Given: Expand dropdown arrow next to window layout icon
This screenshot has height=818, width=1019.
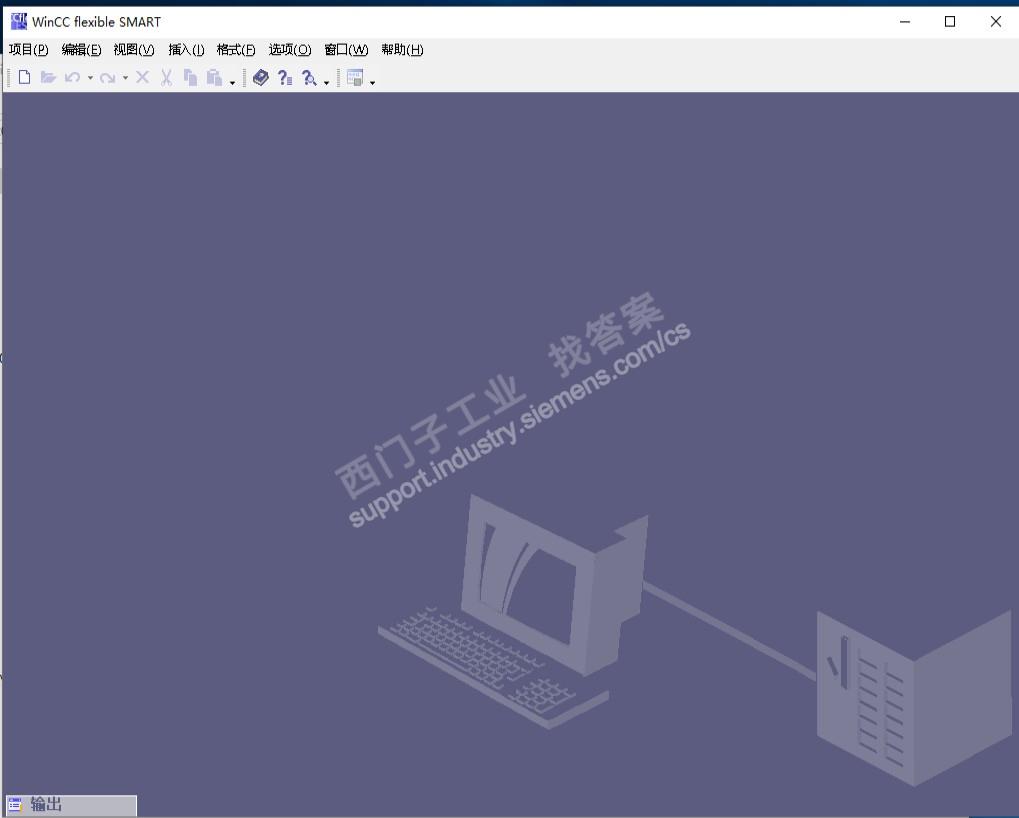Looking at the screenshot, I should tap(372, 82).
